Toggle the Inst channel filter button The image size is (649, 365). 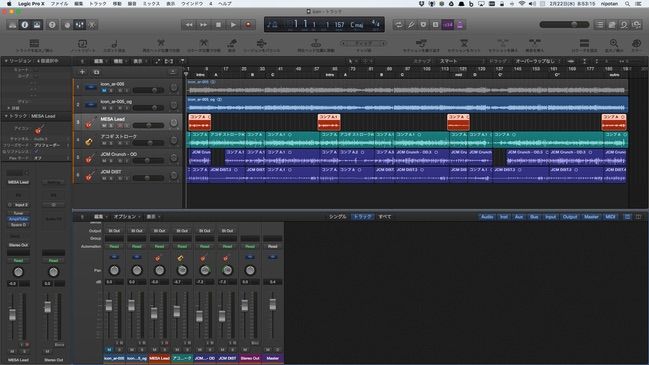(x=504, y=217)
